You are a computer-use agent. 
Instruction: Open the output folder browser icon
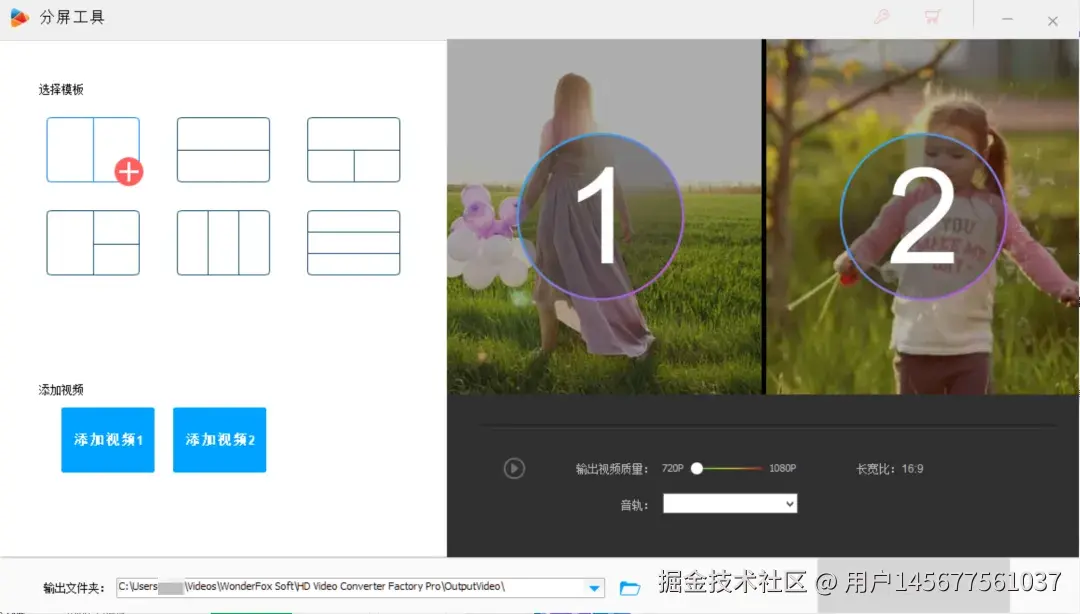click(629, 588)
